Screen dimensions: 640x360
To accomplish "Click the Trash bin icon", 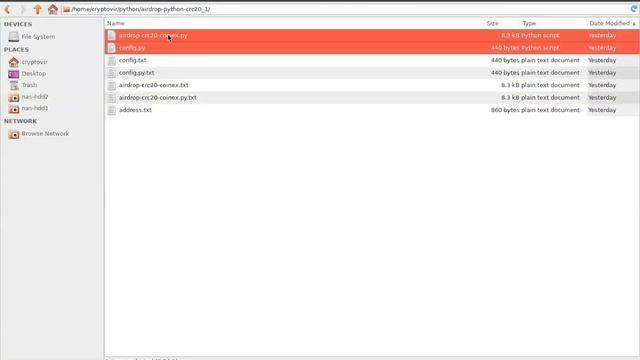I will 13,85.
